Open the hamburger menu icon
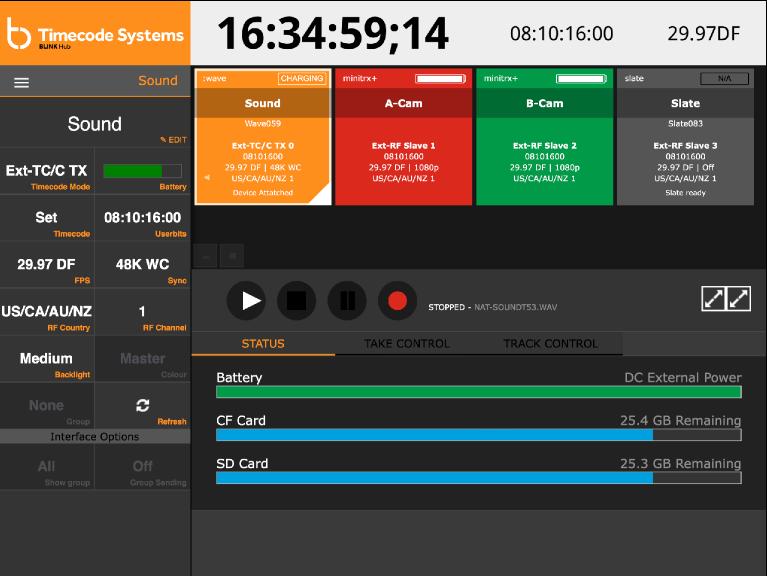 [x=21, y=82]
